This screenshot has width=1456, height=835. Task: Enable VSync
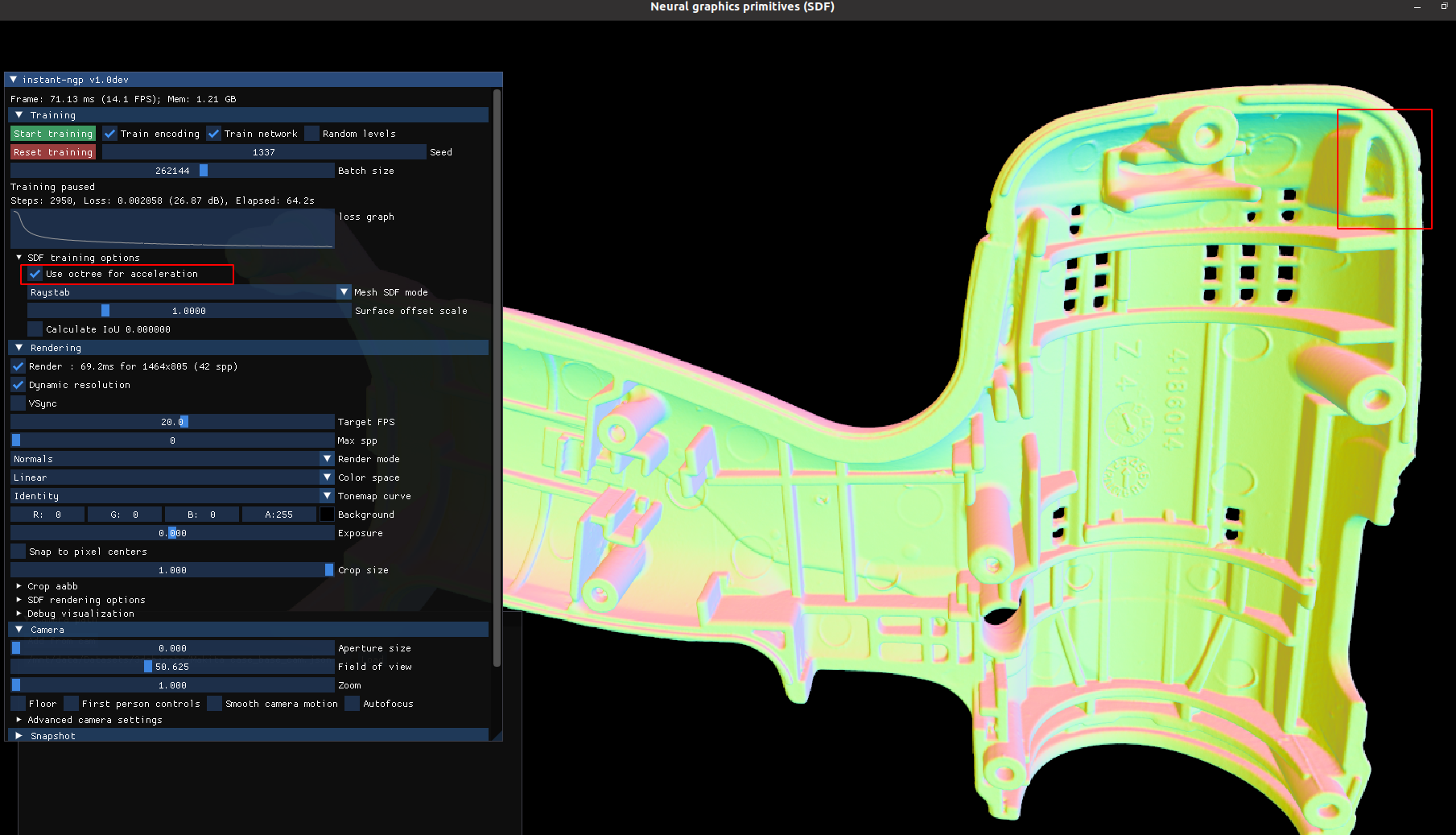point(18,403)
